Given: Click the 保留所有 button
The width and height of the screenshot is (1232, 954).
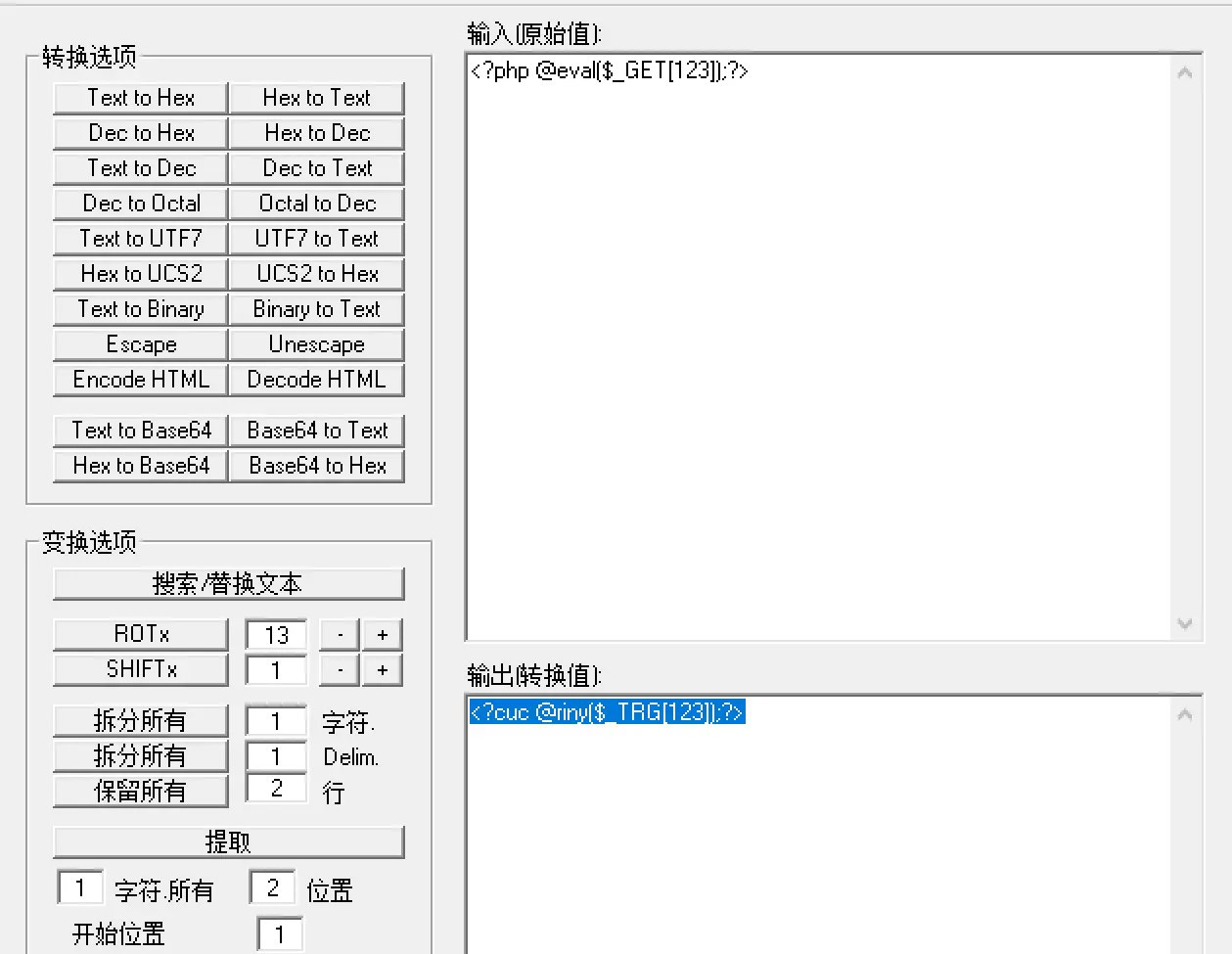Looking at the screenshot, I should pos(141,791).
